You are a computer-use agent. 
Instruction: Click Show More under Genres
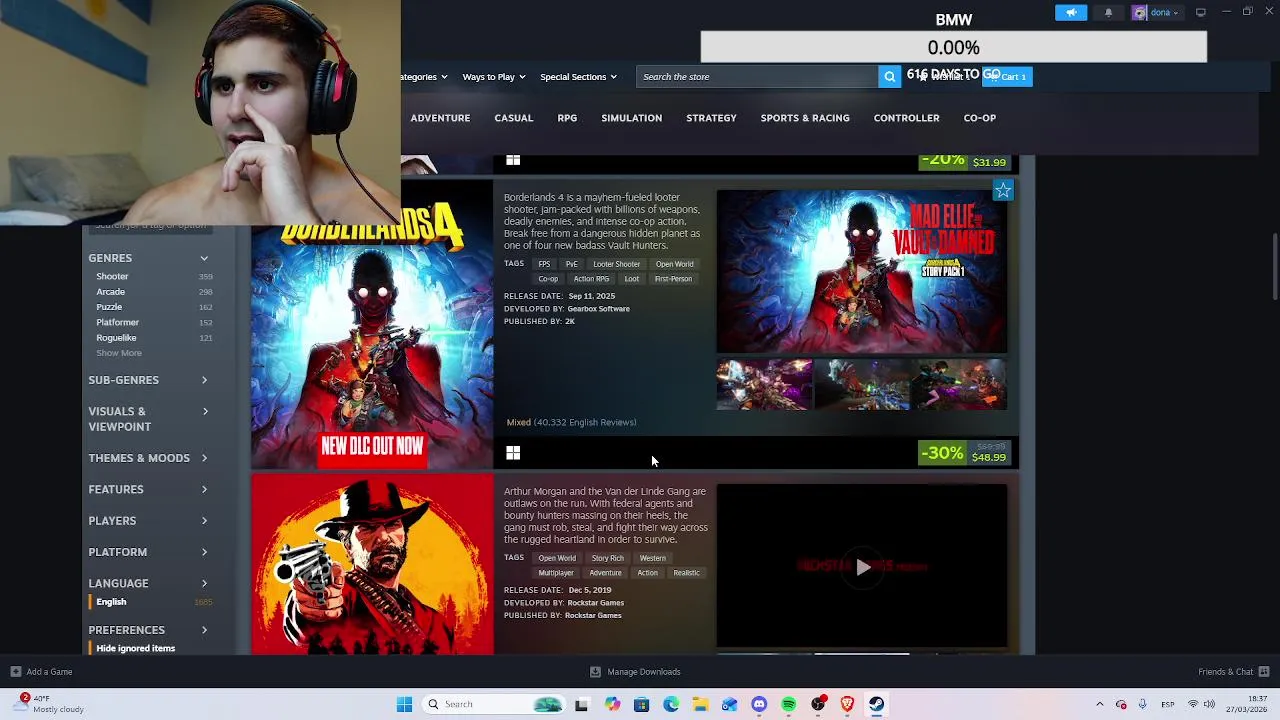[x=119, y=353]
